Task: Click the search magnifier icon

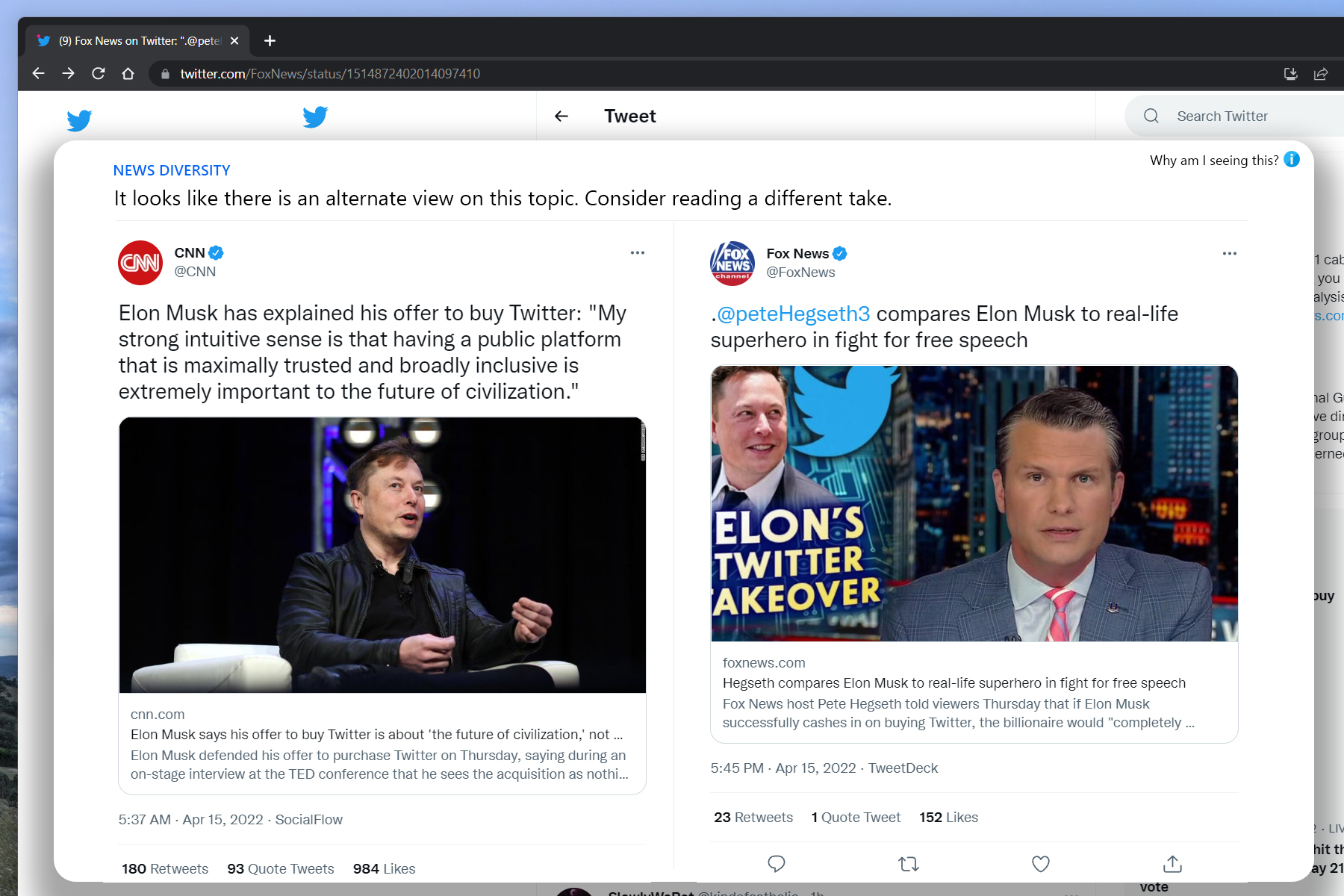Action: click(x=1151, y=116)
